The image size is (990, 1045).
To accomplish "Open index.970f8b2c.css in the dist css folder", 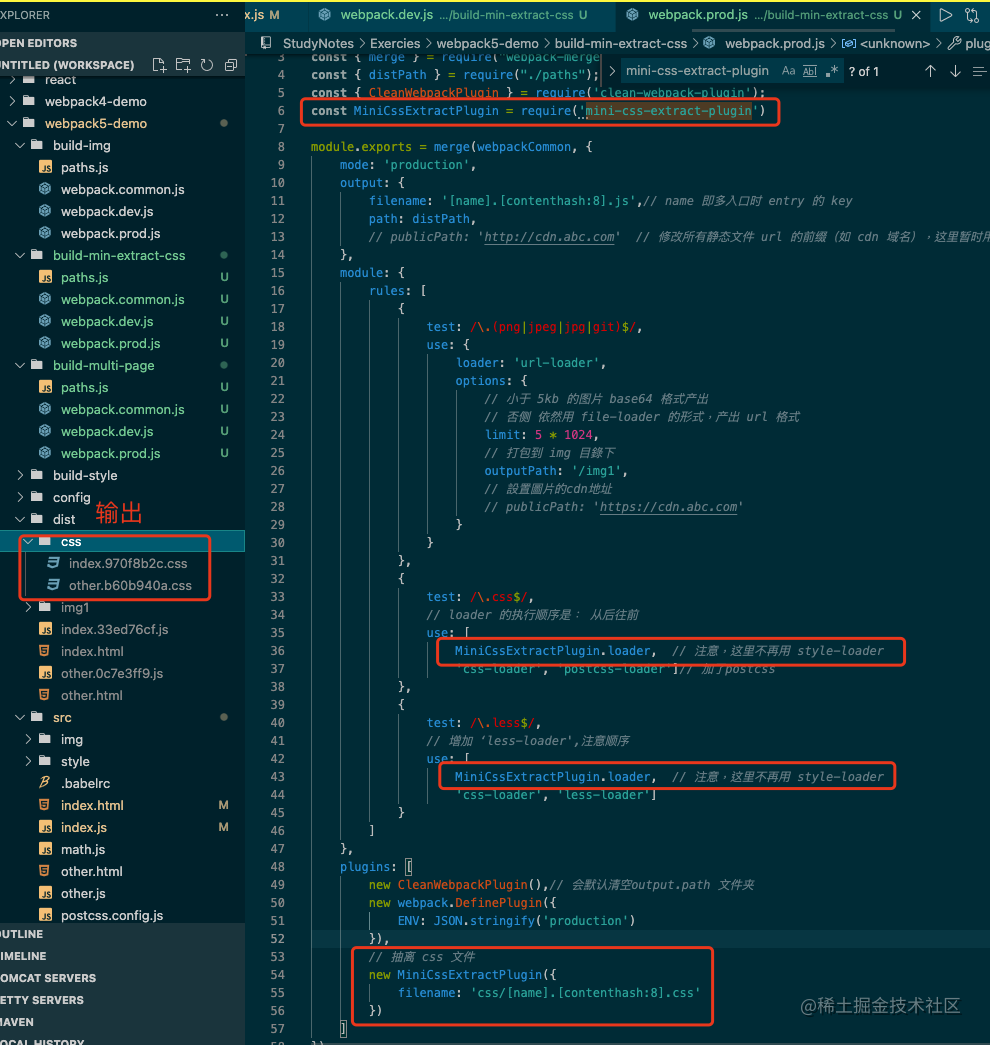I will click(x=128, y=563).
